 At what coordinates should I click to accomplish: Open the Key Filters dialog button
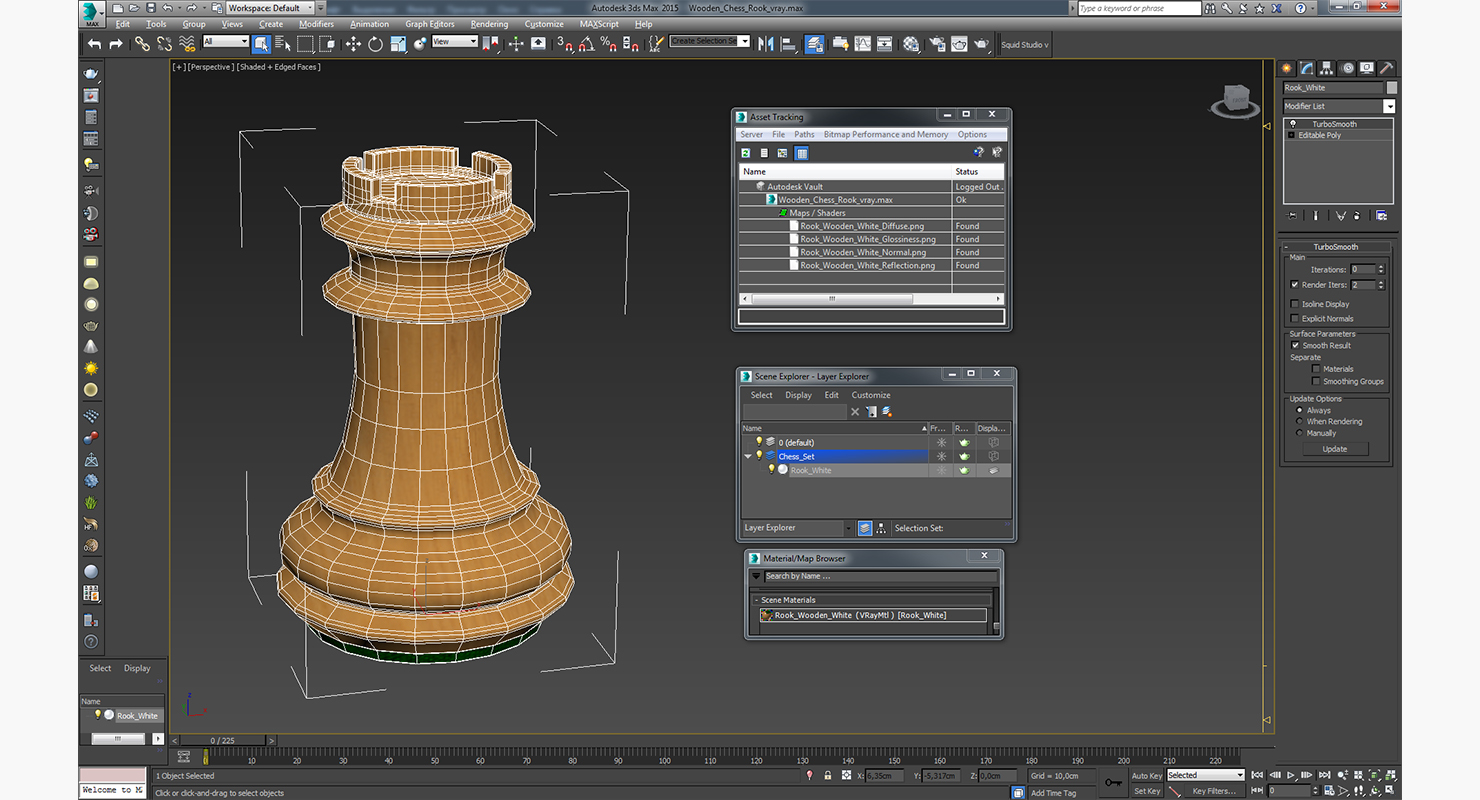coord(1213,791)
